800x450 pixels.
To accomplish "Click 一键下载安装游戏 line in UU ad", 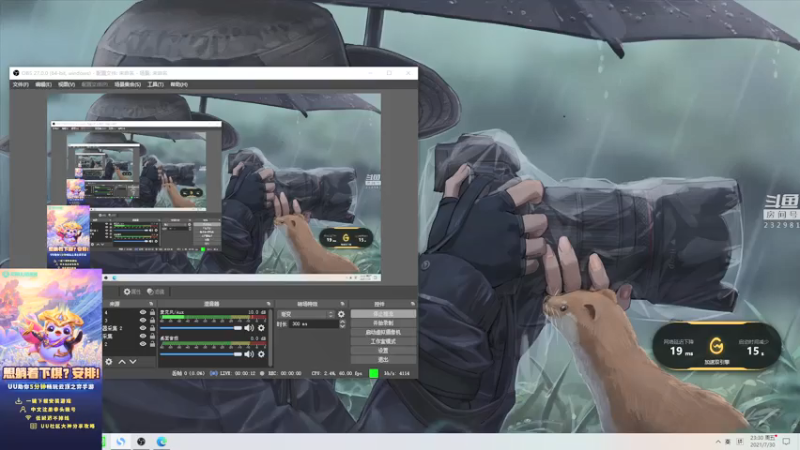I will [44, 401].
